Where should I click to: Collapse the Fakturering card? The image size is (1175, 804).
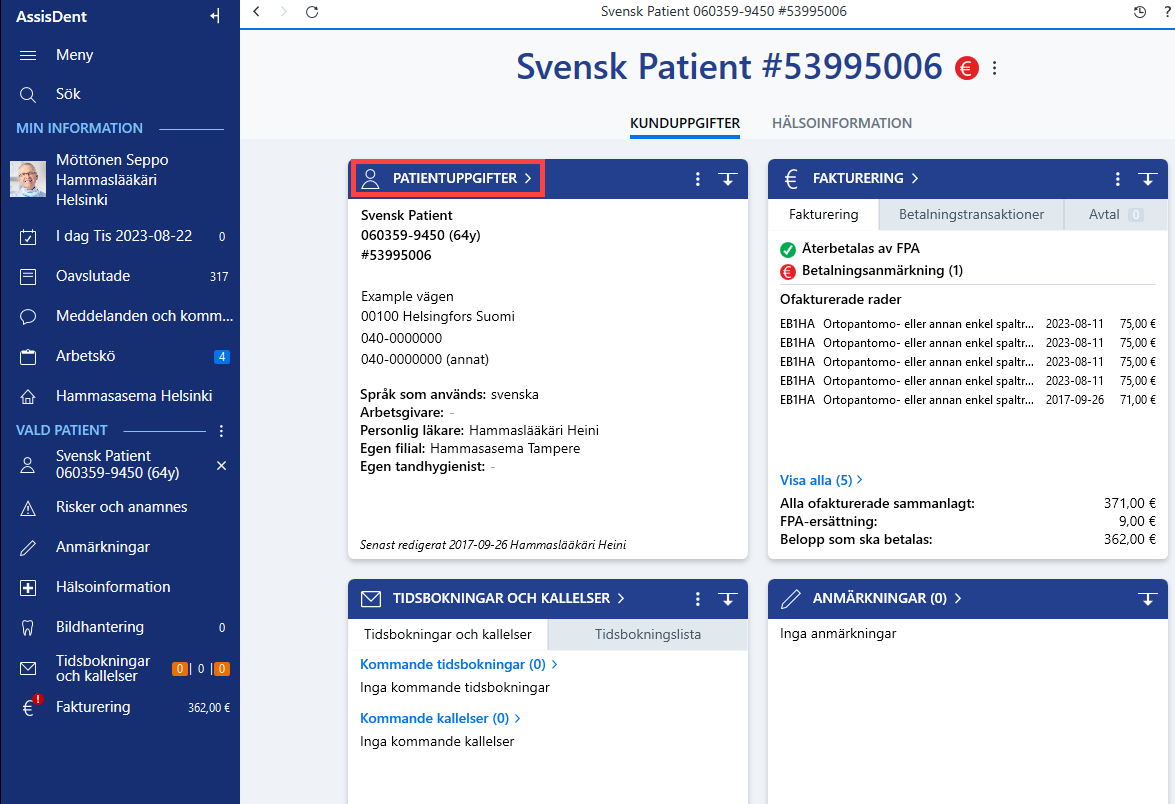[1147, 178]
